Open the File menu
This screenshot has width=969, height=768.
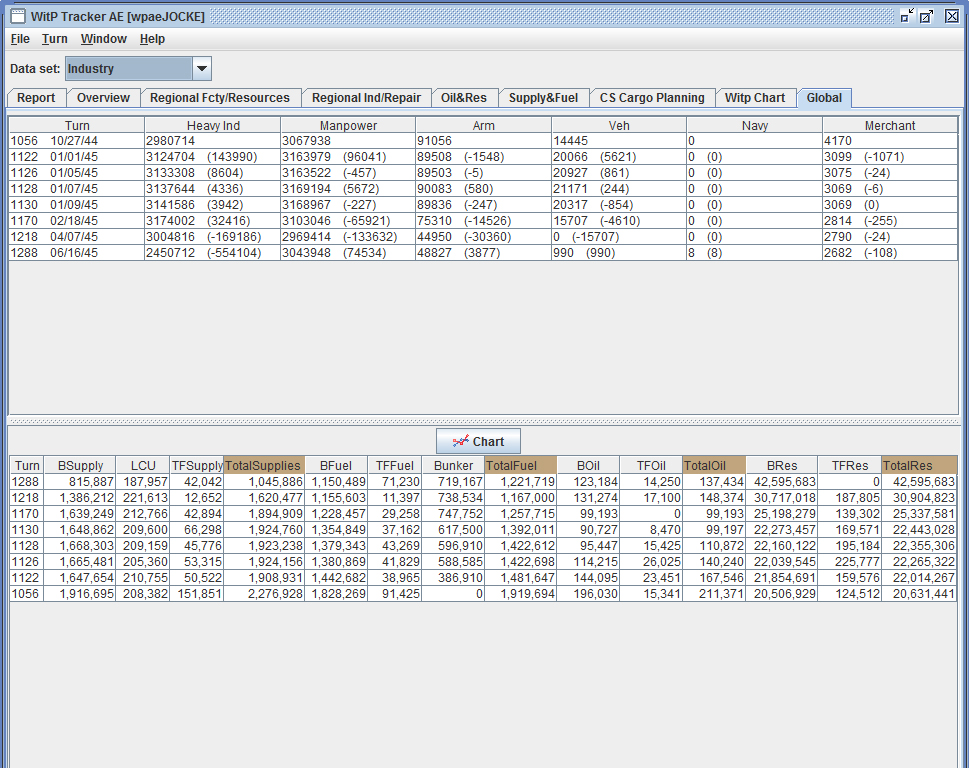pyautogui.click(x=20, y=39)
